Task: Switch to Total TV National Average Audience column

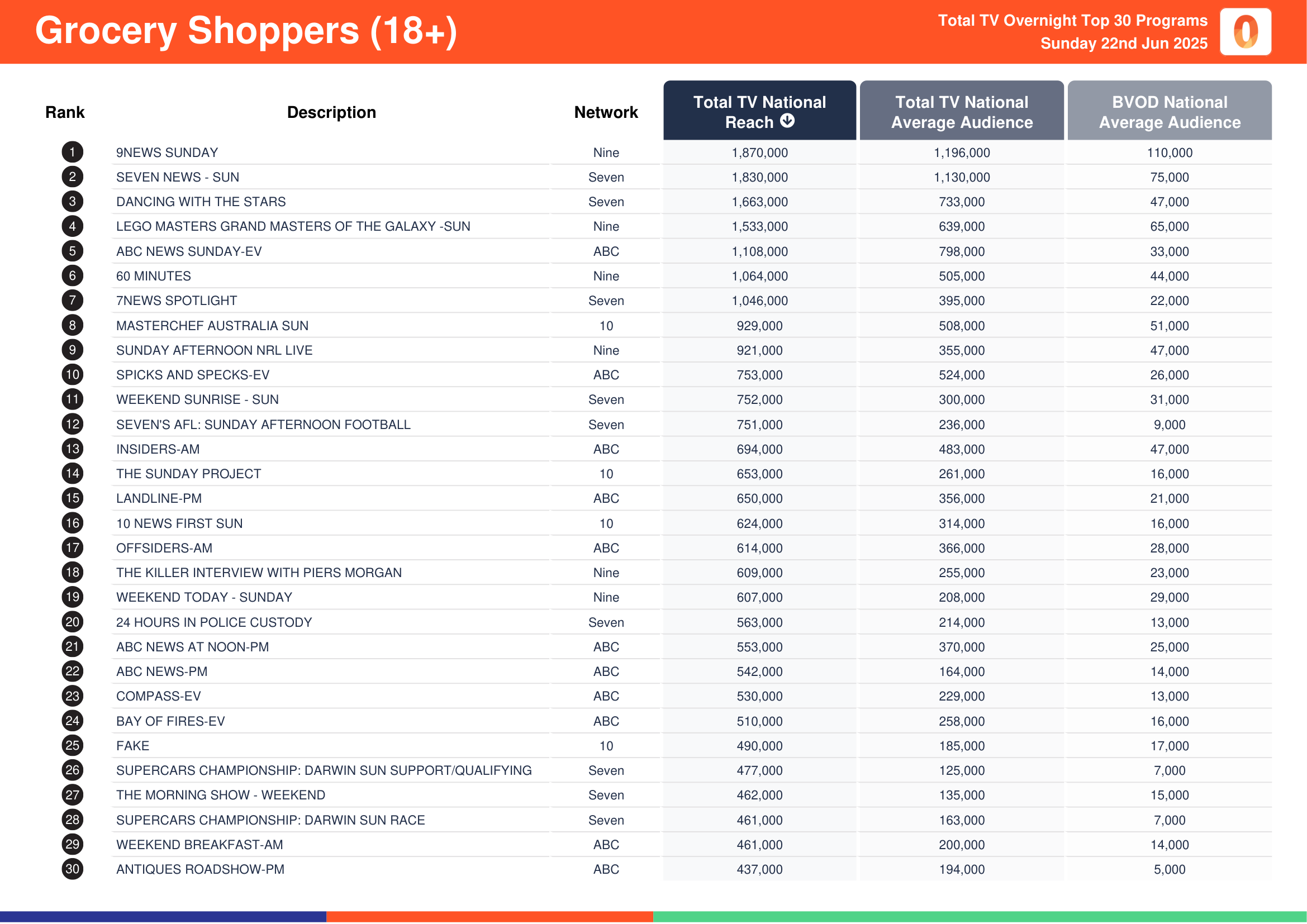Action: pyautogui.click(x=962, y=111)
